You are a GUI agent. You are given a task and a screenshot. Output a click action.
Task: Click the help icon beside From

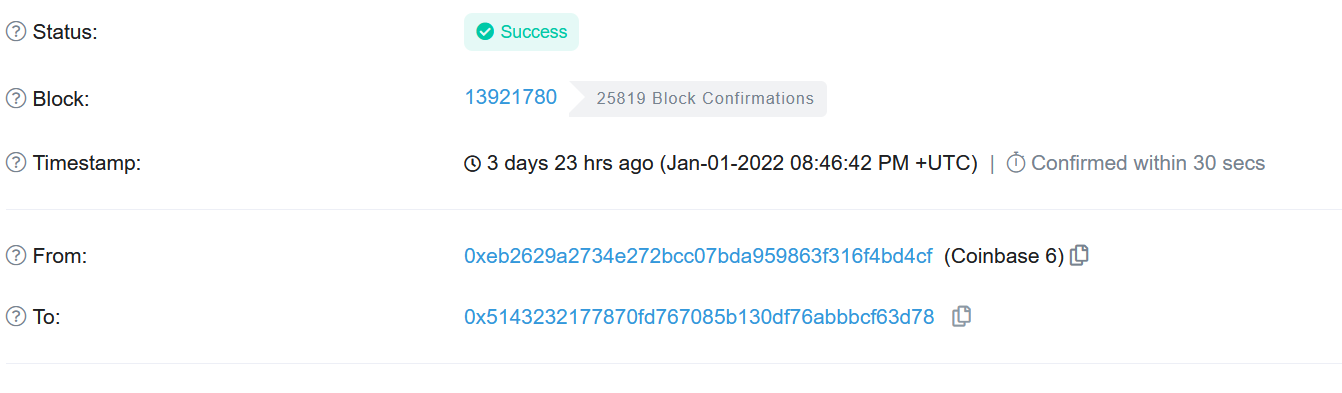coord(16,256)
